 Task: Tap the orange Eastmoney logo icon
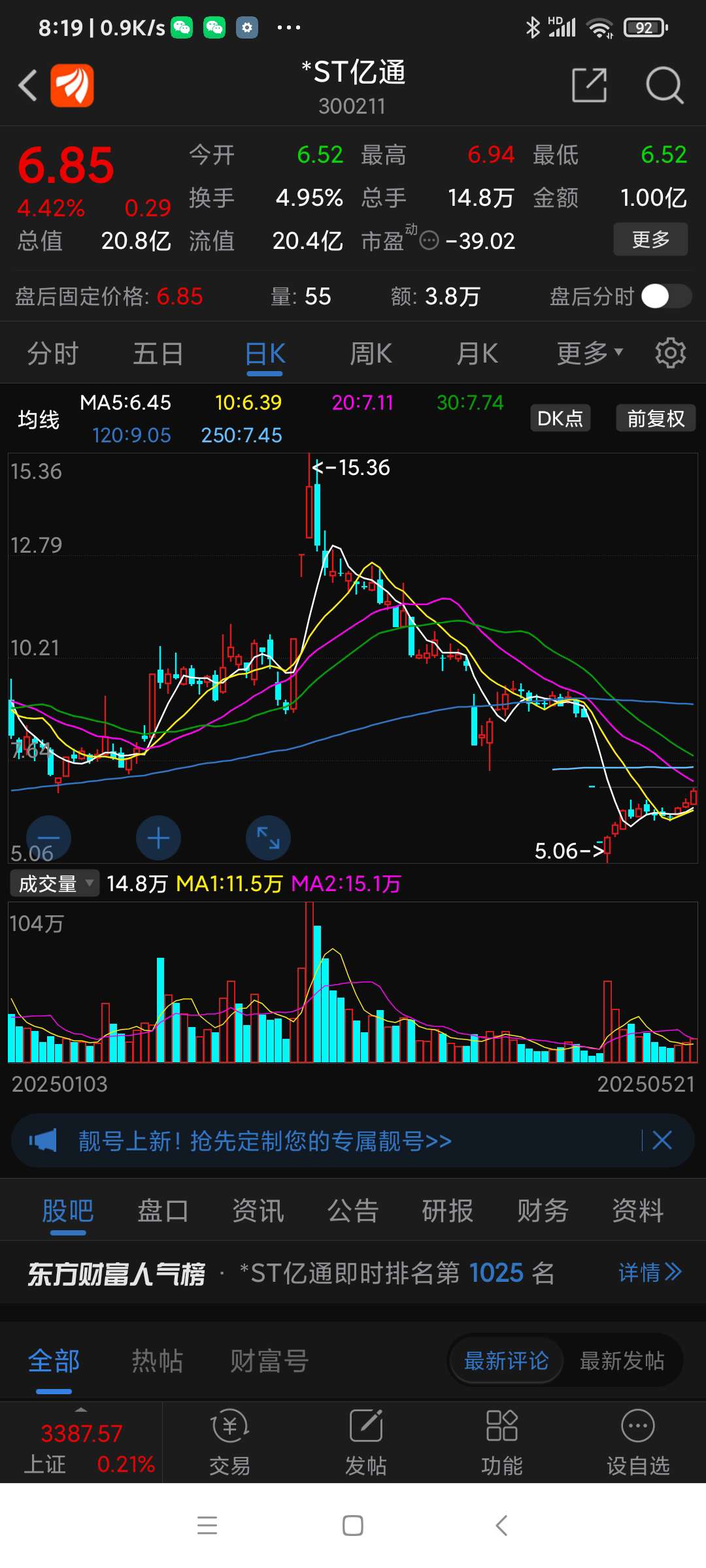[72, 85]
